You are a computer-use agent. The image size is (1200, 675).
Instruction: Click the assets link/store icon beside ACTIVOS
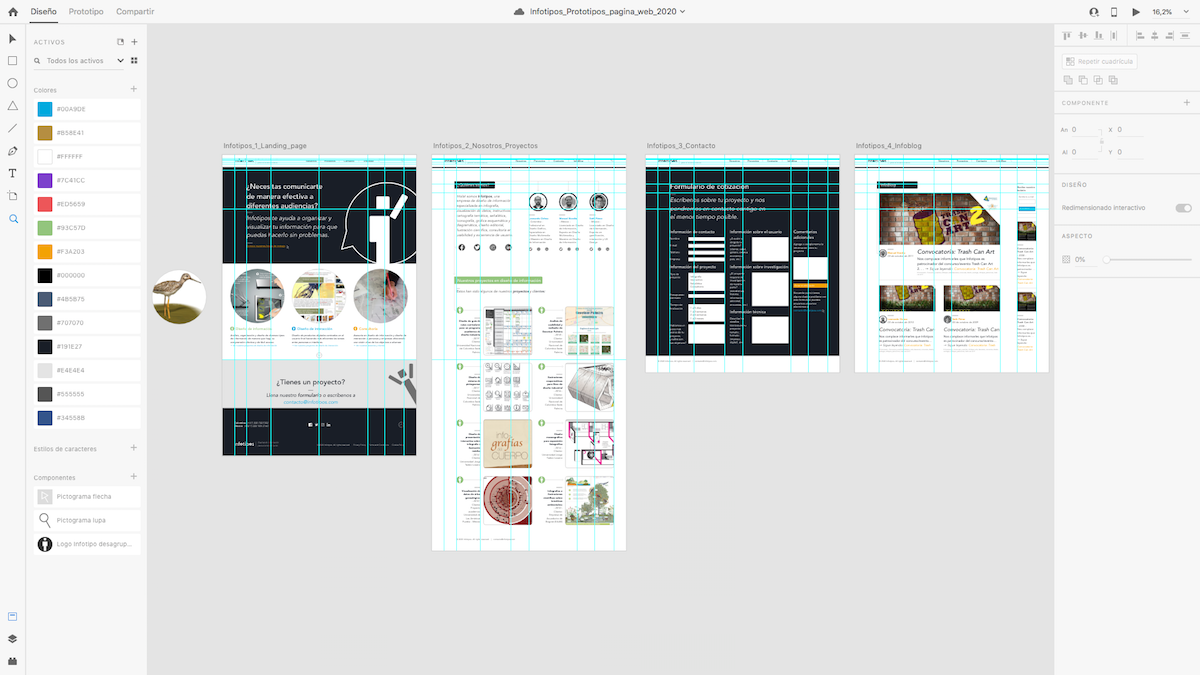(x=121, y=42)
